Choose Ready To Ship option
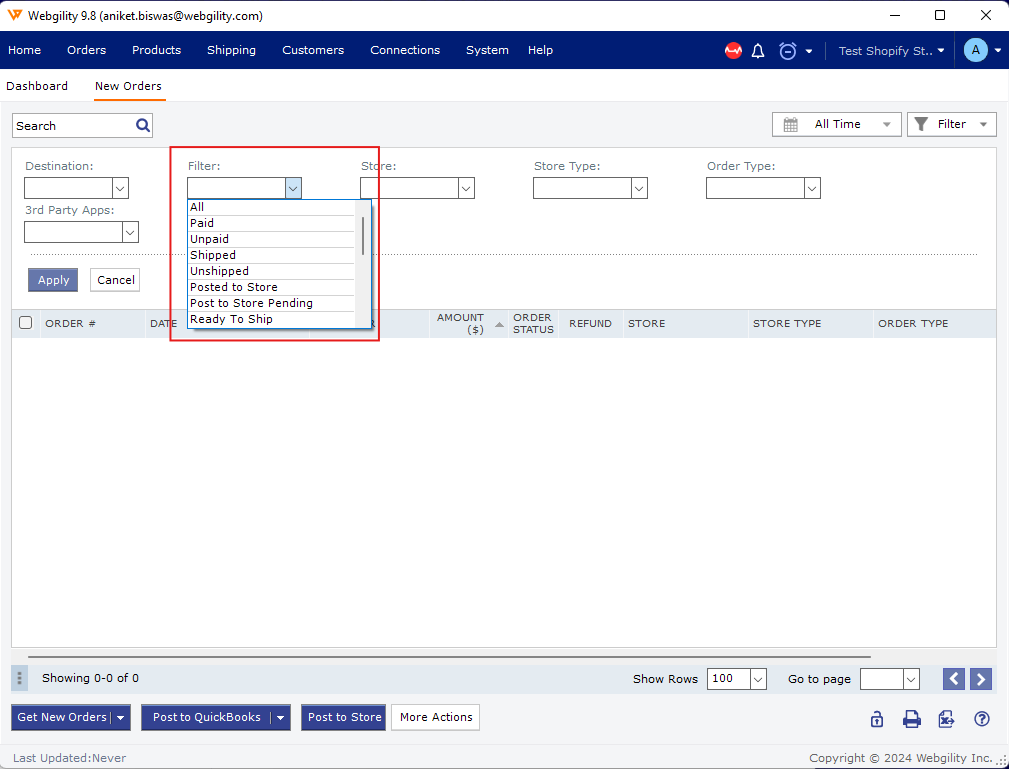 click(271, 319)
